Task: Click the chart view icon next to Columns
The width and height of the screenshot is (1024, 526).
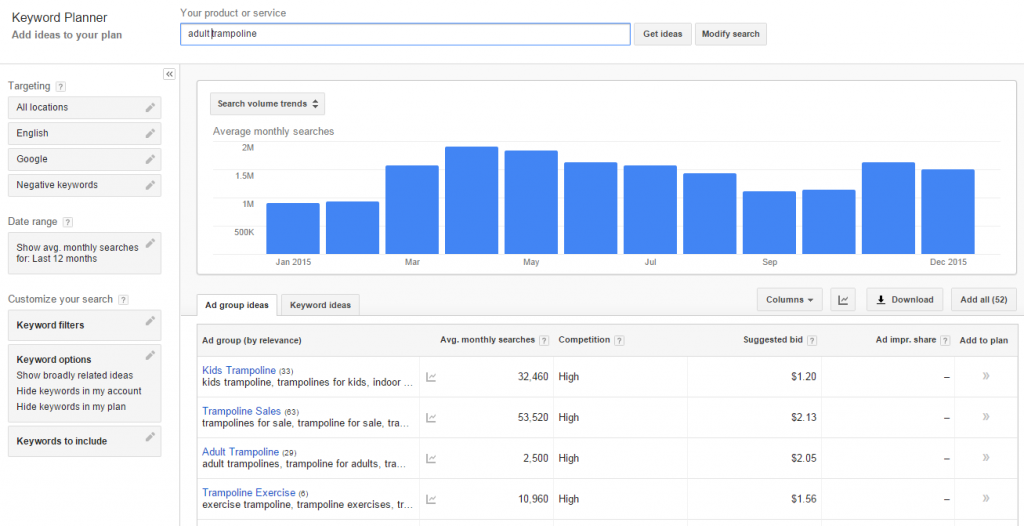Action: (x=842, y=299)
